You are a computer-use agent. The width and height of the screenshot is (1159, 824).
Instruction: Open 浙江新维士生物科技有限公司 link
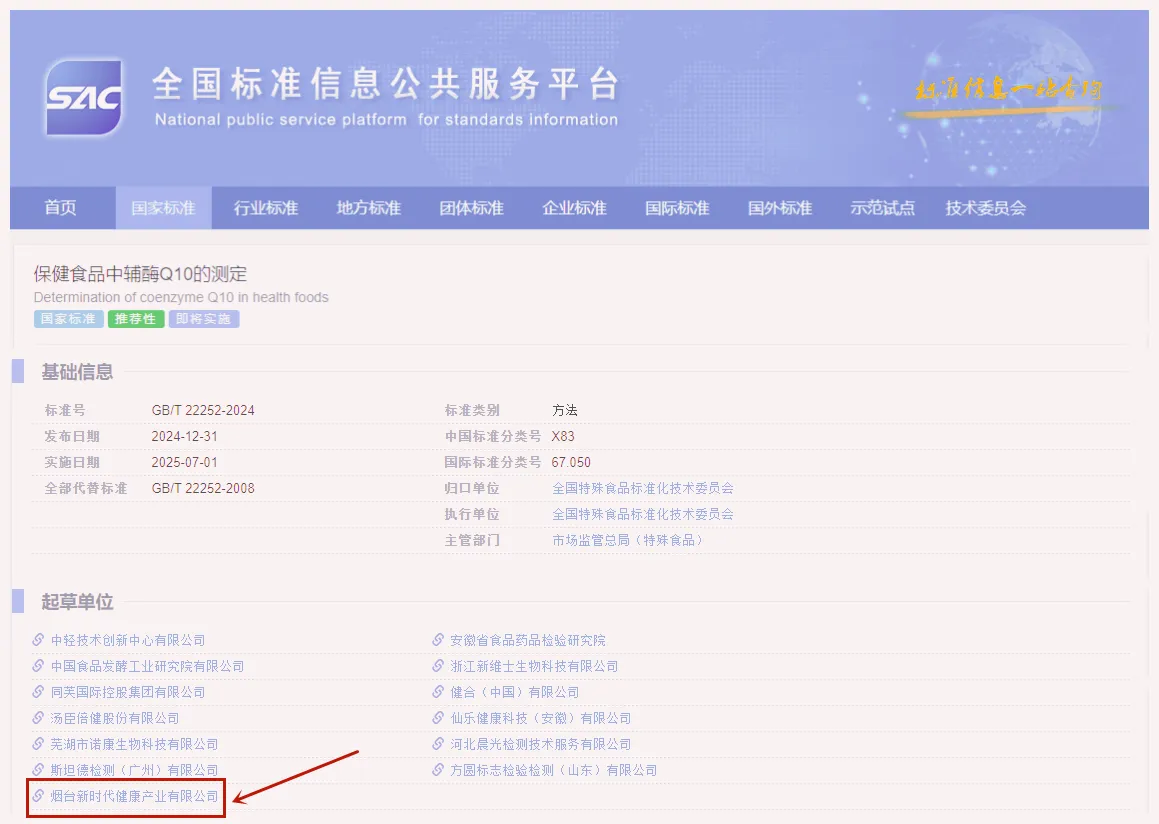(x=534, y=666)
